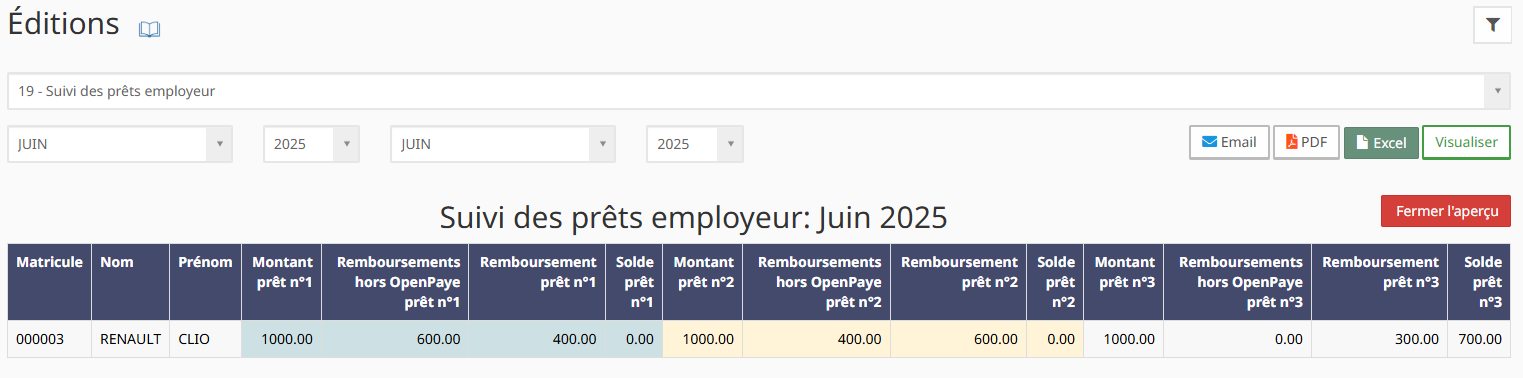Export the report as PDF
Viewport: 1523px width, 378px height.
1306,142
